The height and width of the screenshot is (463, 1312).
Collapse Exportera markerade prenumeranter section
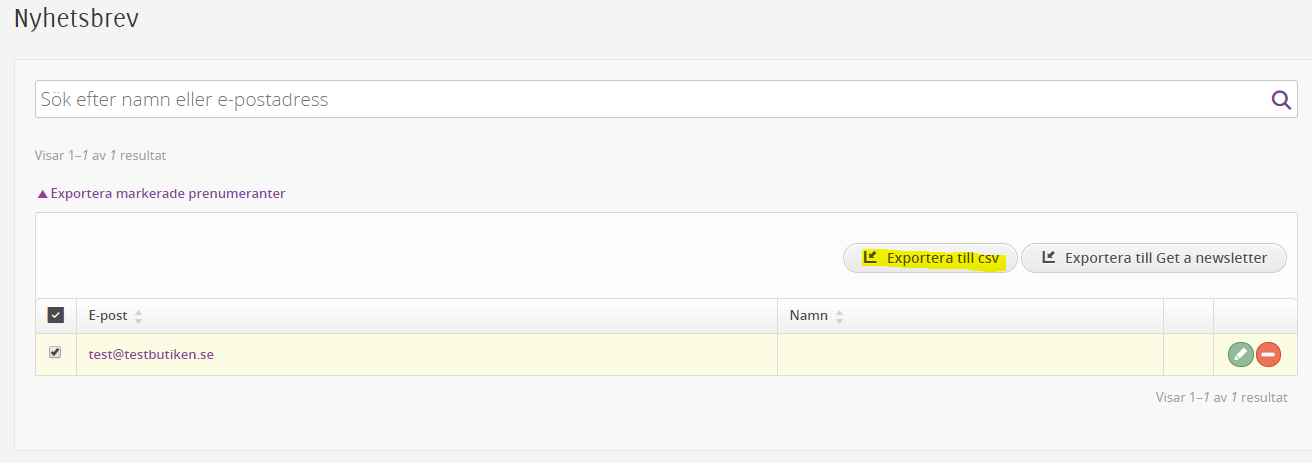(x=161, y=194)
